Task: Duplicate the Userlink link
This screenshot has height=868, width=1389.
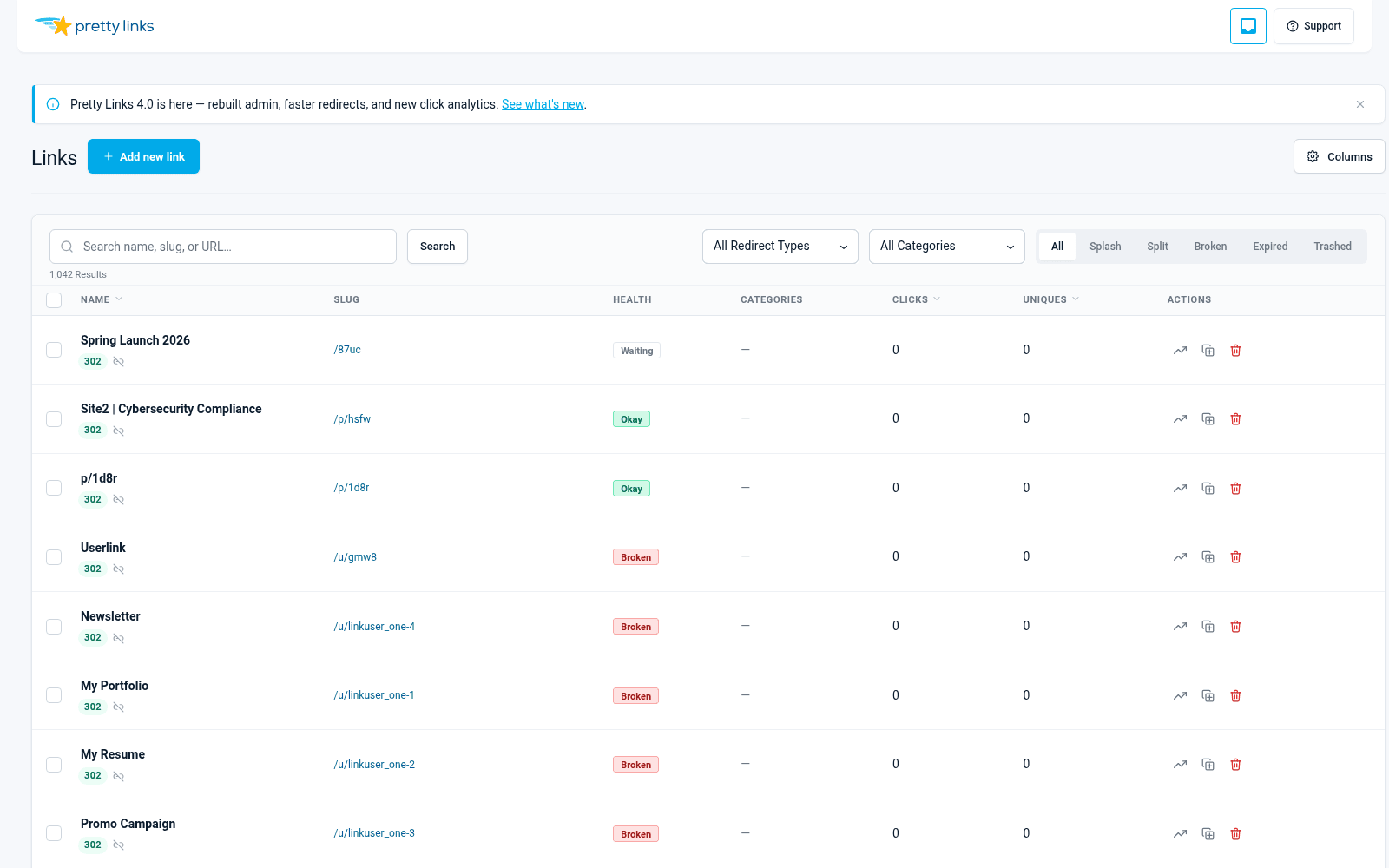Action: pos(1208,557)
